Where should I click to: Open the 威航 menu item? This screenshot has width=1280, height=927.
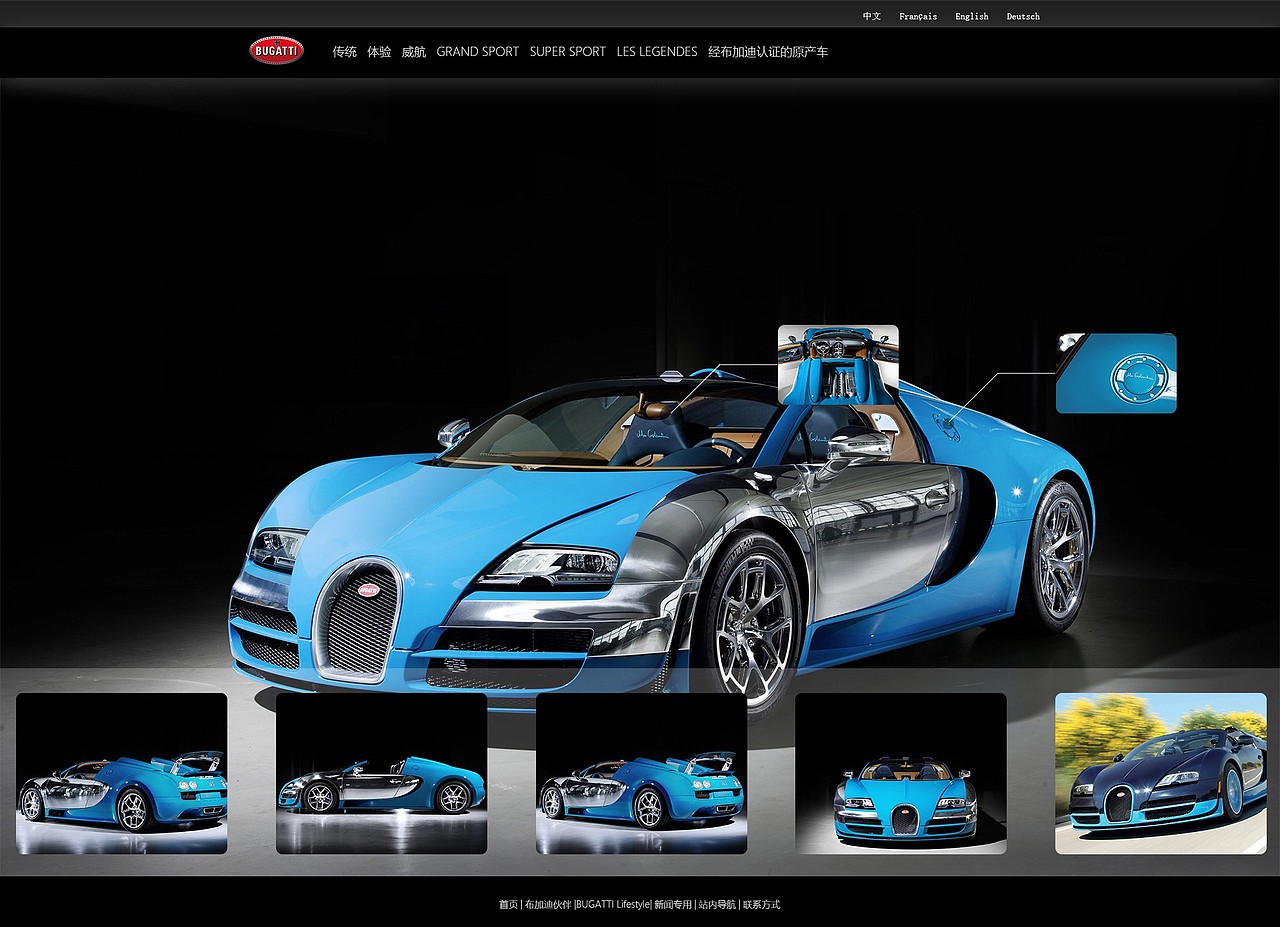[414, 51]
